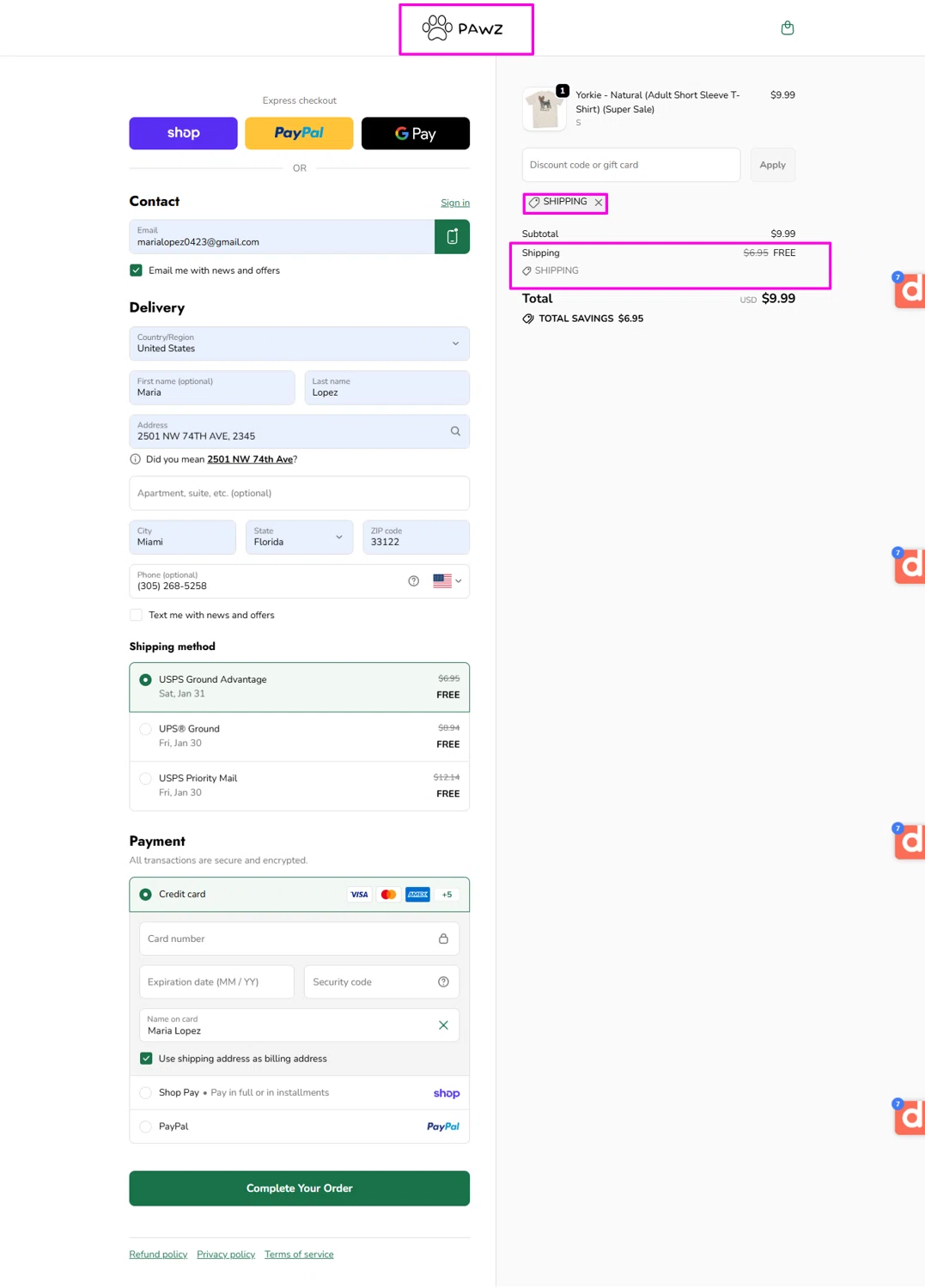The height and width of the screenshot is (1288, 925).
Task: Click the Card number field
Action: 300,939
